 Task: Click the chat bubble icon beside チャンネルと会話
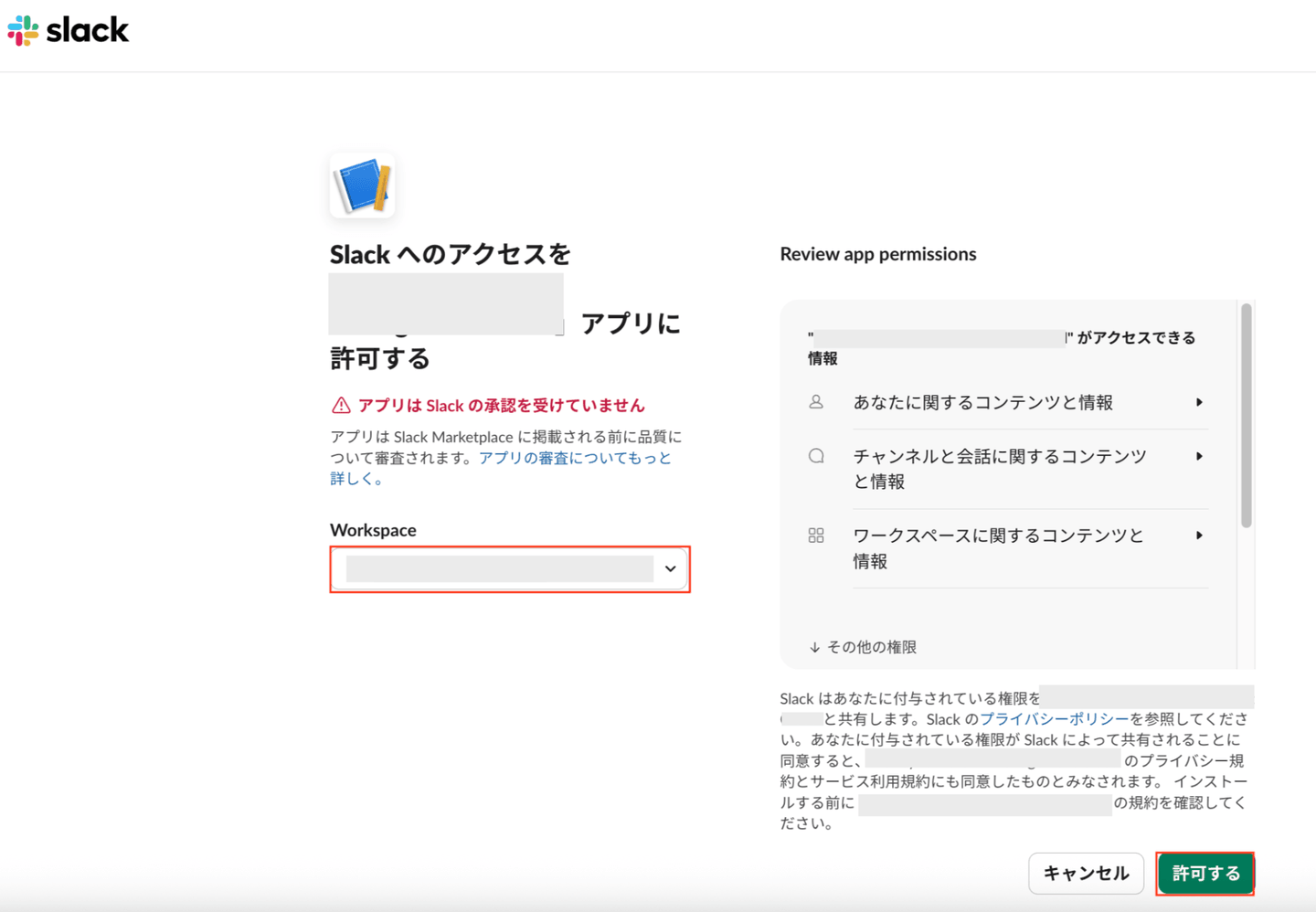tap(816, 456)
